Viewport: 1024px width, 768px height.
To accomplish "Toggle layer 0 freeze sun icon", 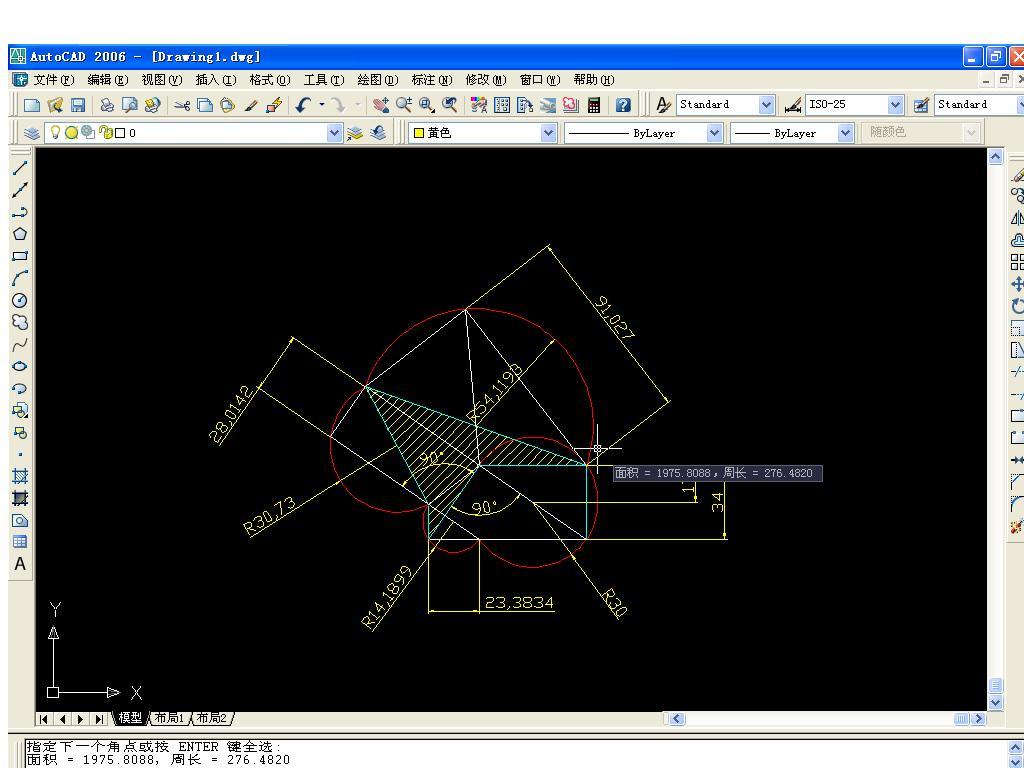I will tap(71, 133).
